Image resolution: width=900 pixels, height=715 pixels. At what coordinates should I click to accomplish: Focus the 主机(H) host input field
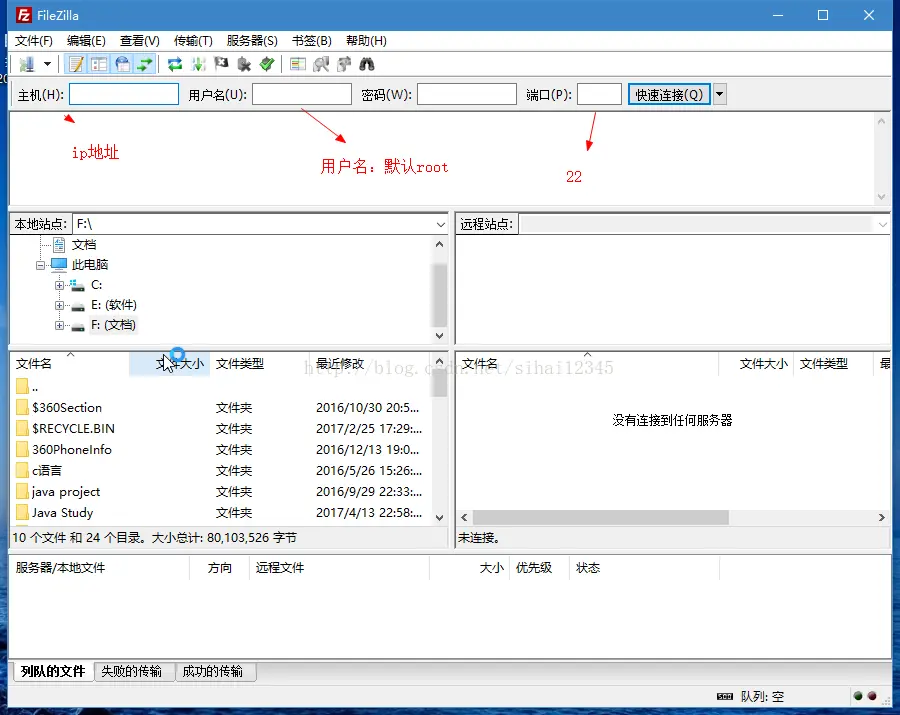pos(124,94)
